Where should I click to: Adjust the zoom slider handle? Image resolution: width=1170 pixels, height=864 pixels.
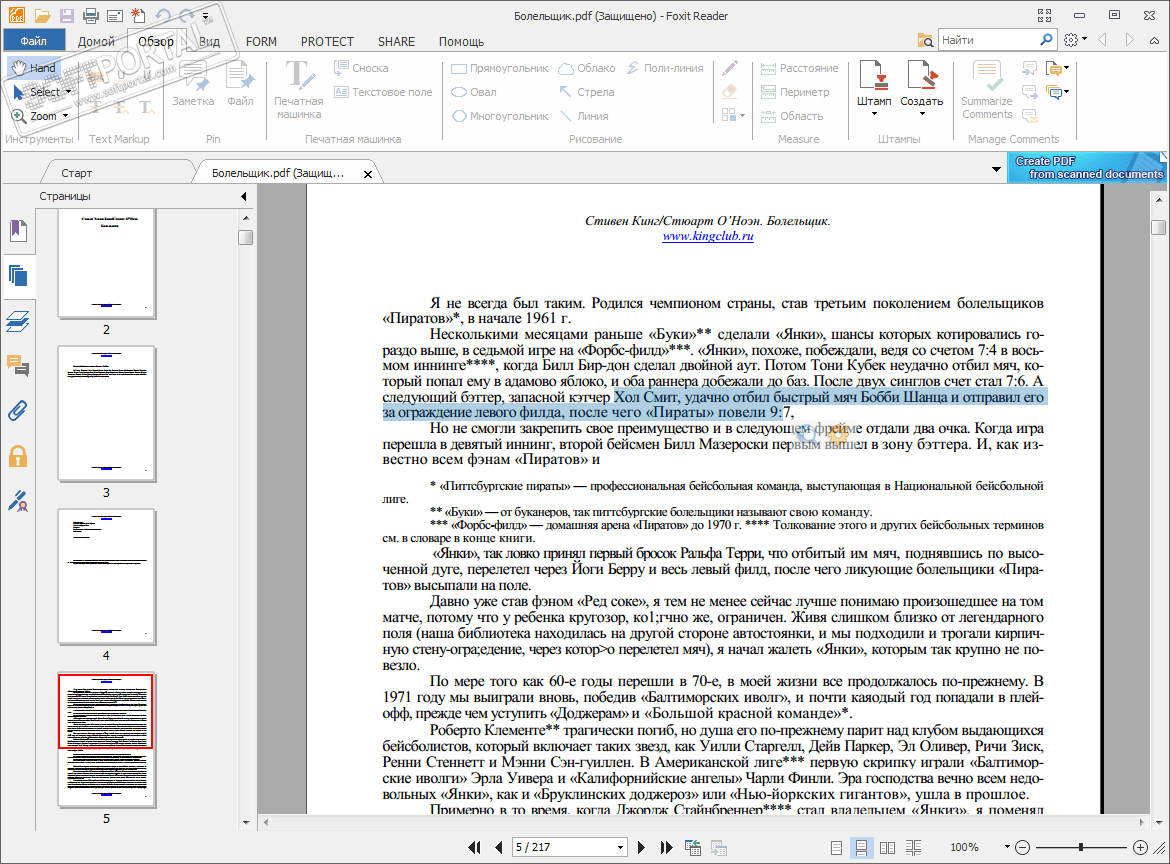click(1081, 848)
